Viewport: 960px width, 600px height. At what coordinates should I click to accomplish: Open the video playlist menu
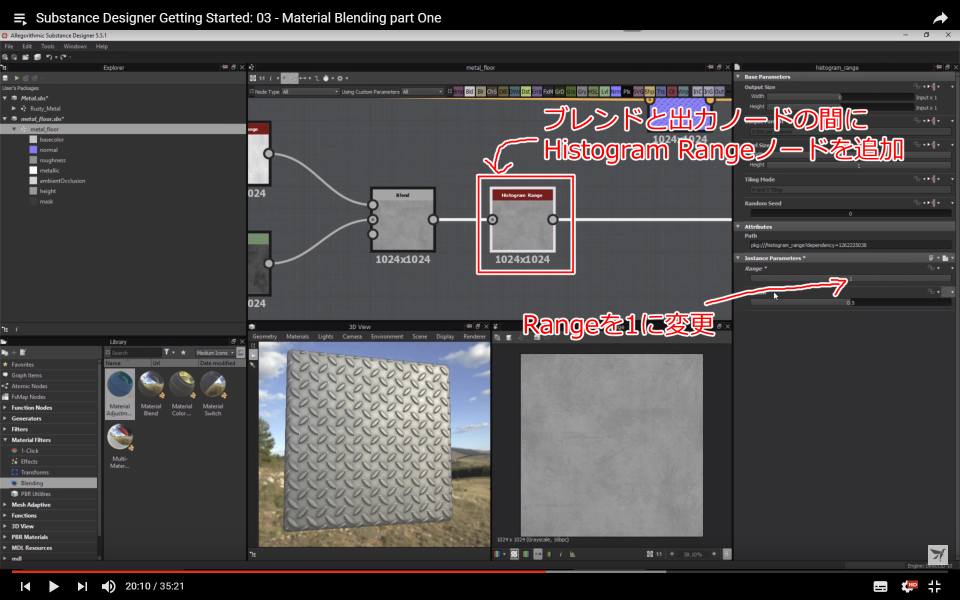[x=20, y=18]
